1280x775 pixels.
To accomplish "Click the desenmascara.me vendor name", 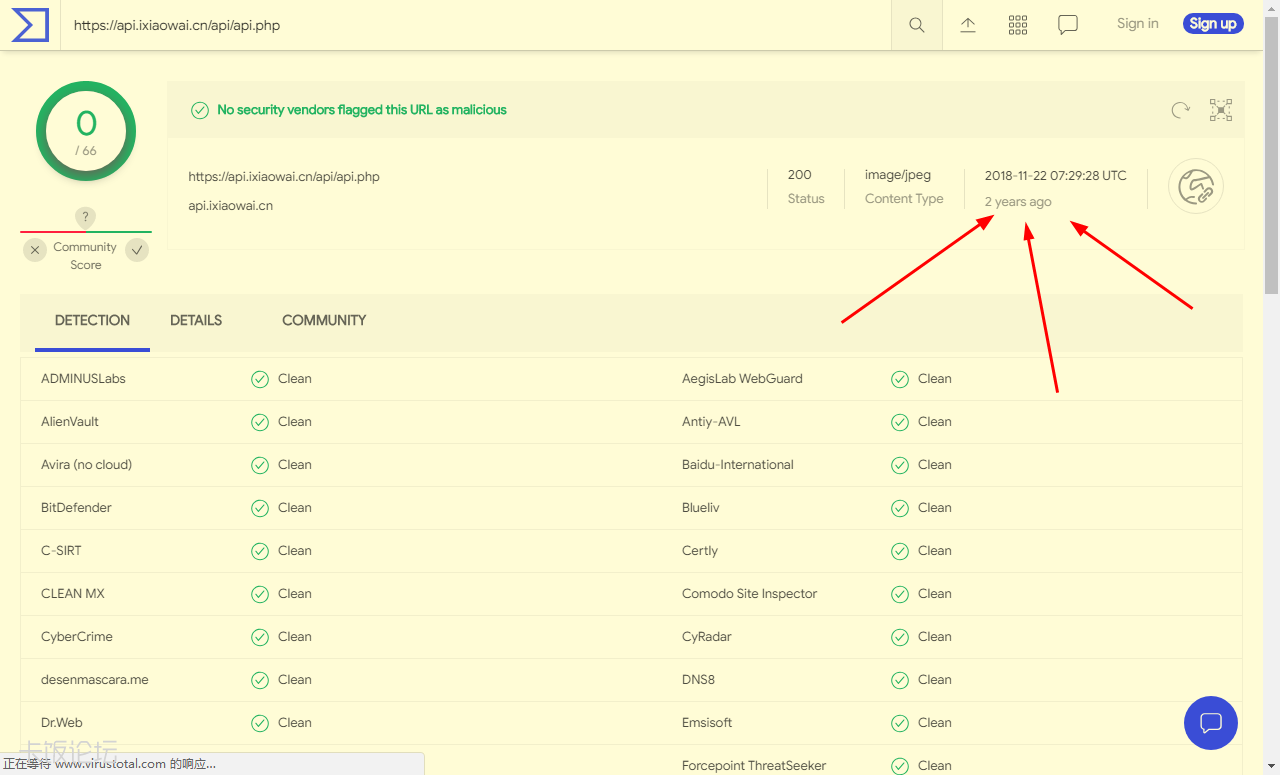I will pyautogui.click(x=95, y=680).
